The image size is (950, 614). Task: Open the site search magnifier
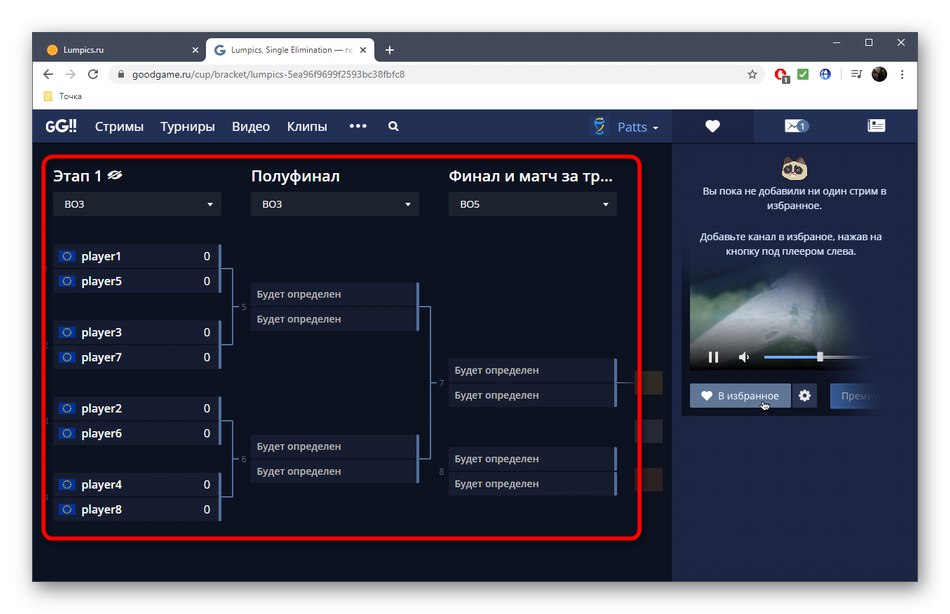pos(393,126)
